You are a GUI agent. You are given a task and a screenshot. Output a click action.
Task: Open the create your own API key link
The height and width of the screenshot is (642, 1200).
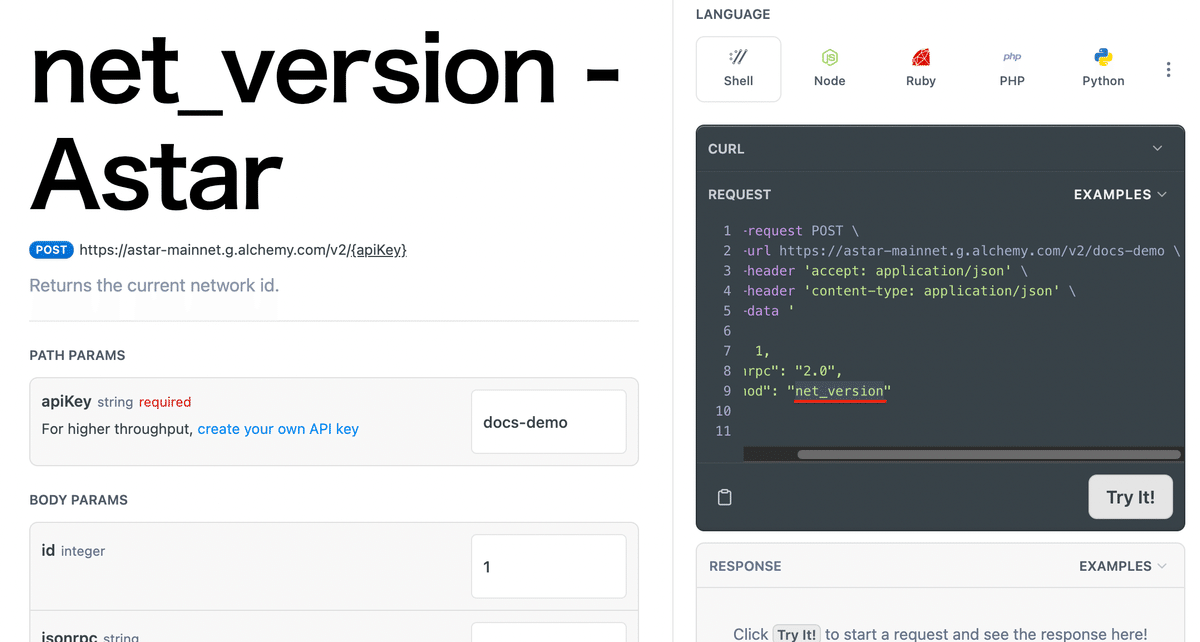[278, 429]
